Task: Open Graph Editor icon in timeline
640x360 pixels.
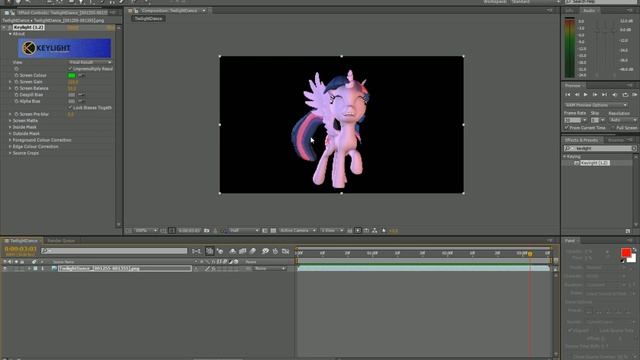Action: (x=285, y=251)
